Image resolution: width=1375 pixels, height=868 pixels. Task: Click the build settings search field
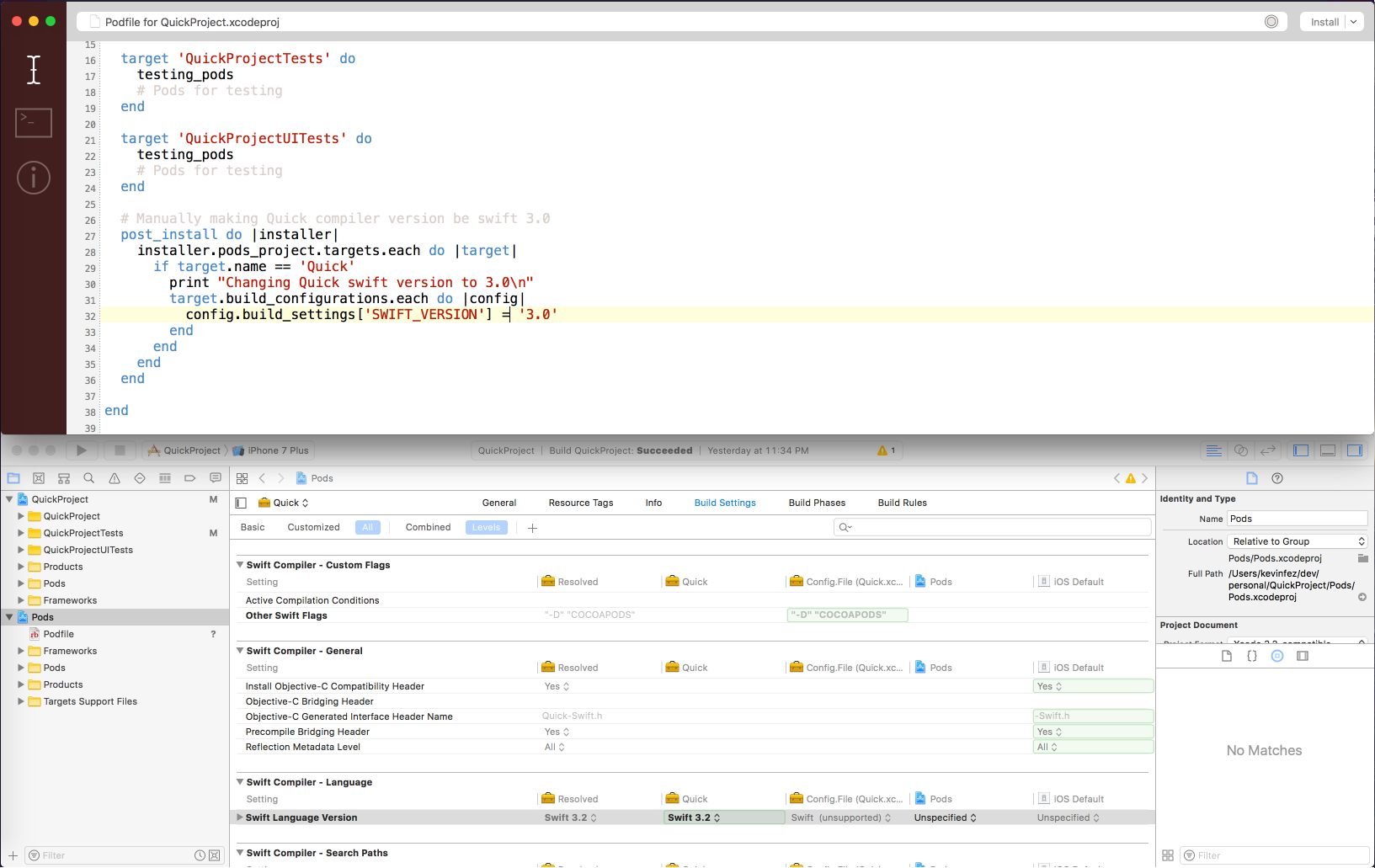[992, 527]
